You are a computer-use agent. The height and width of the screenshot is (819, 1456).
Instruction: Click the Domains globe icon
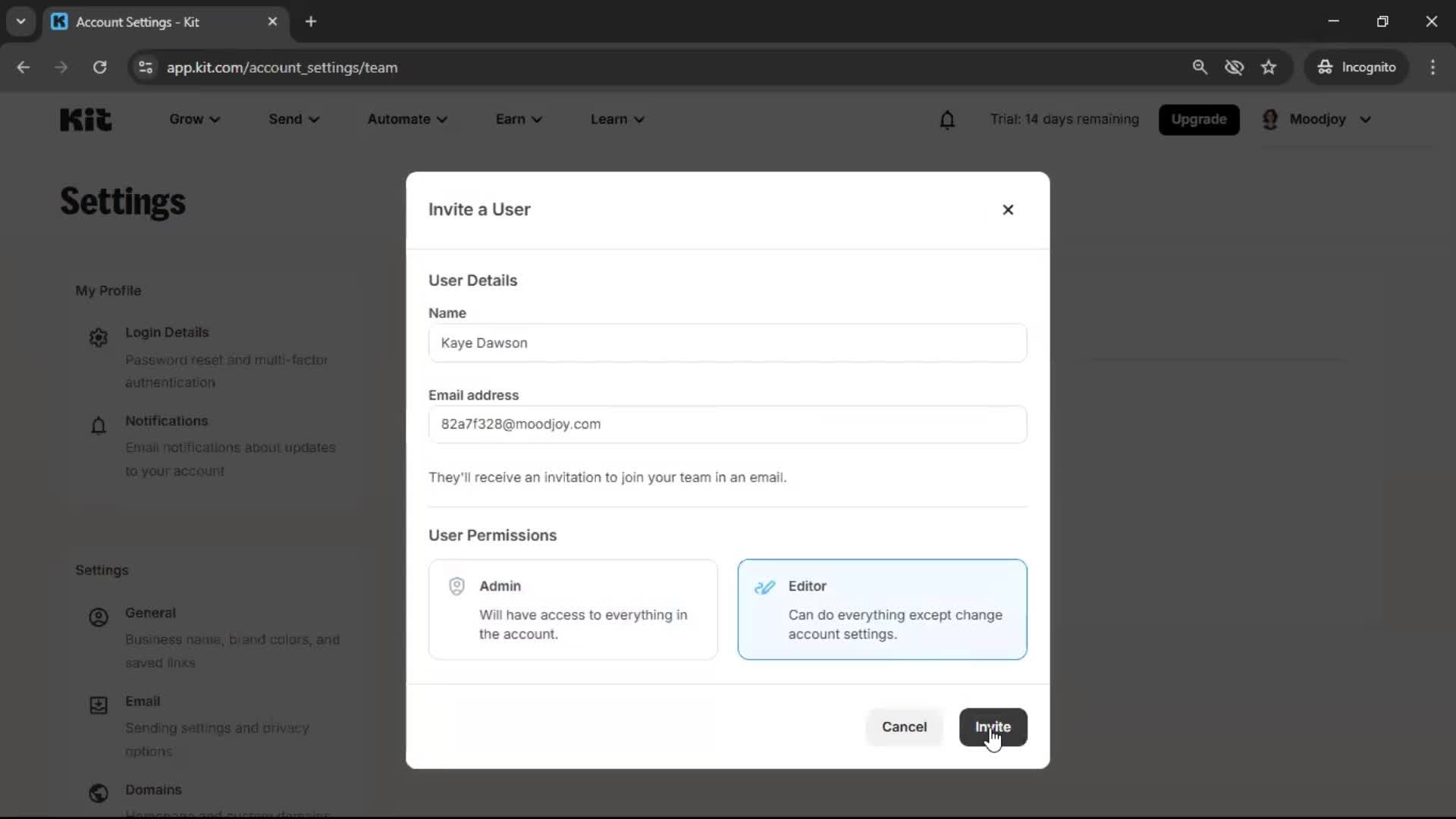(98, 793)
